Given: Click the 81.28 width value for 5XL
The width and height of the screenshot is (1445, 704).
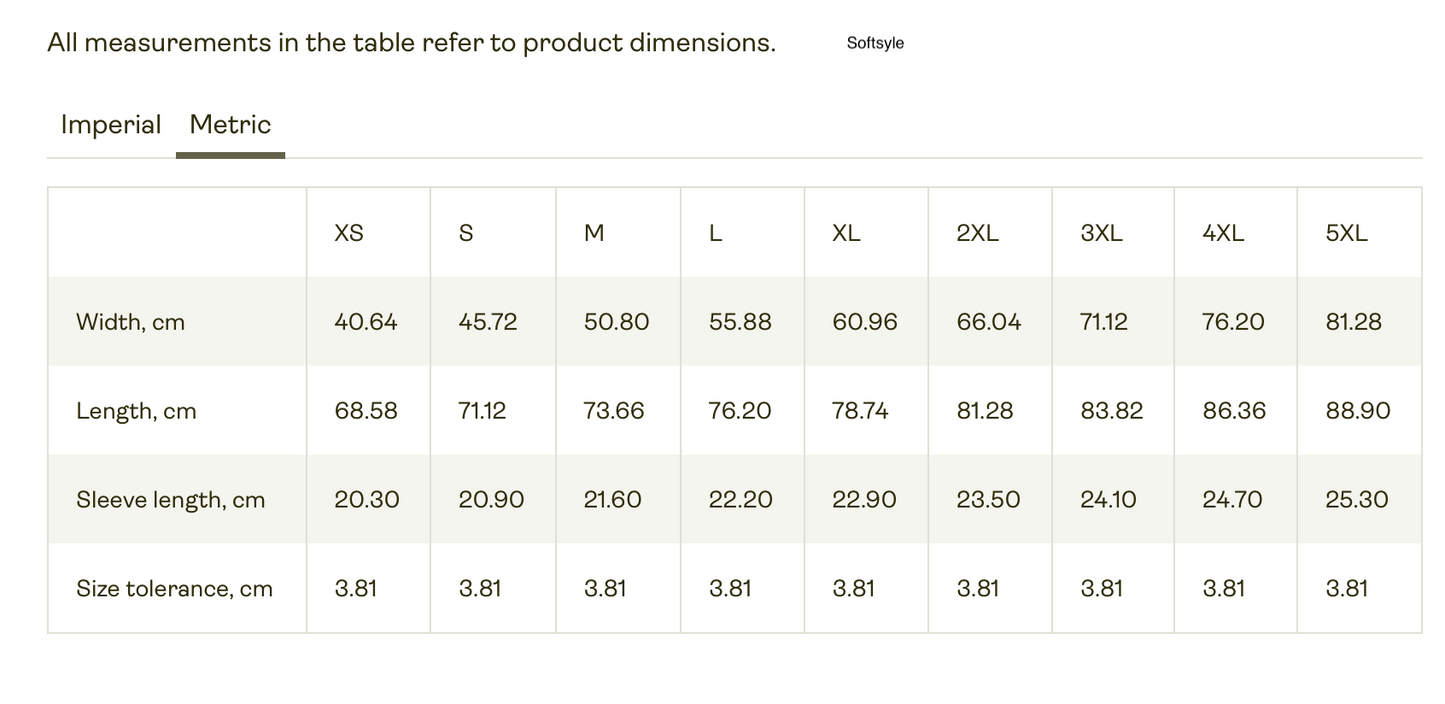Looking at the screenshot, I should [x=1353, y=322].
